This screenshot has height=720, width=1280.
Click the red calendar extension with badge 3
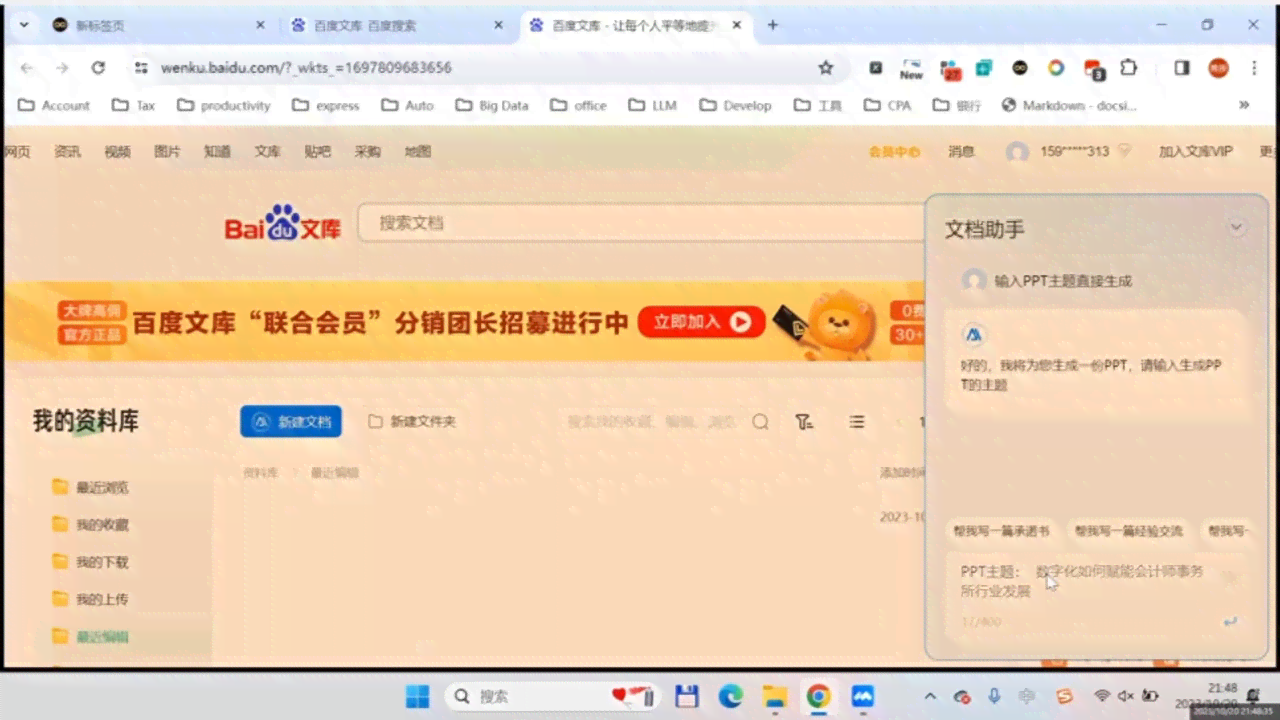pos(1093,69)
